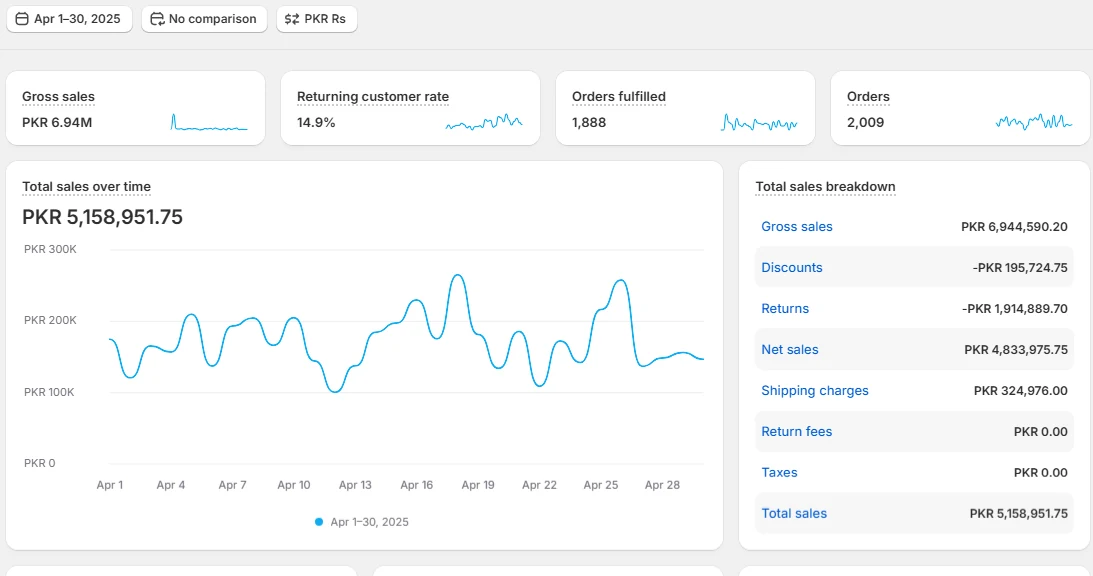1093x576 pixels.
Task: Open the Returns breakdown link
Action: (785, 309)
